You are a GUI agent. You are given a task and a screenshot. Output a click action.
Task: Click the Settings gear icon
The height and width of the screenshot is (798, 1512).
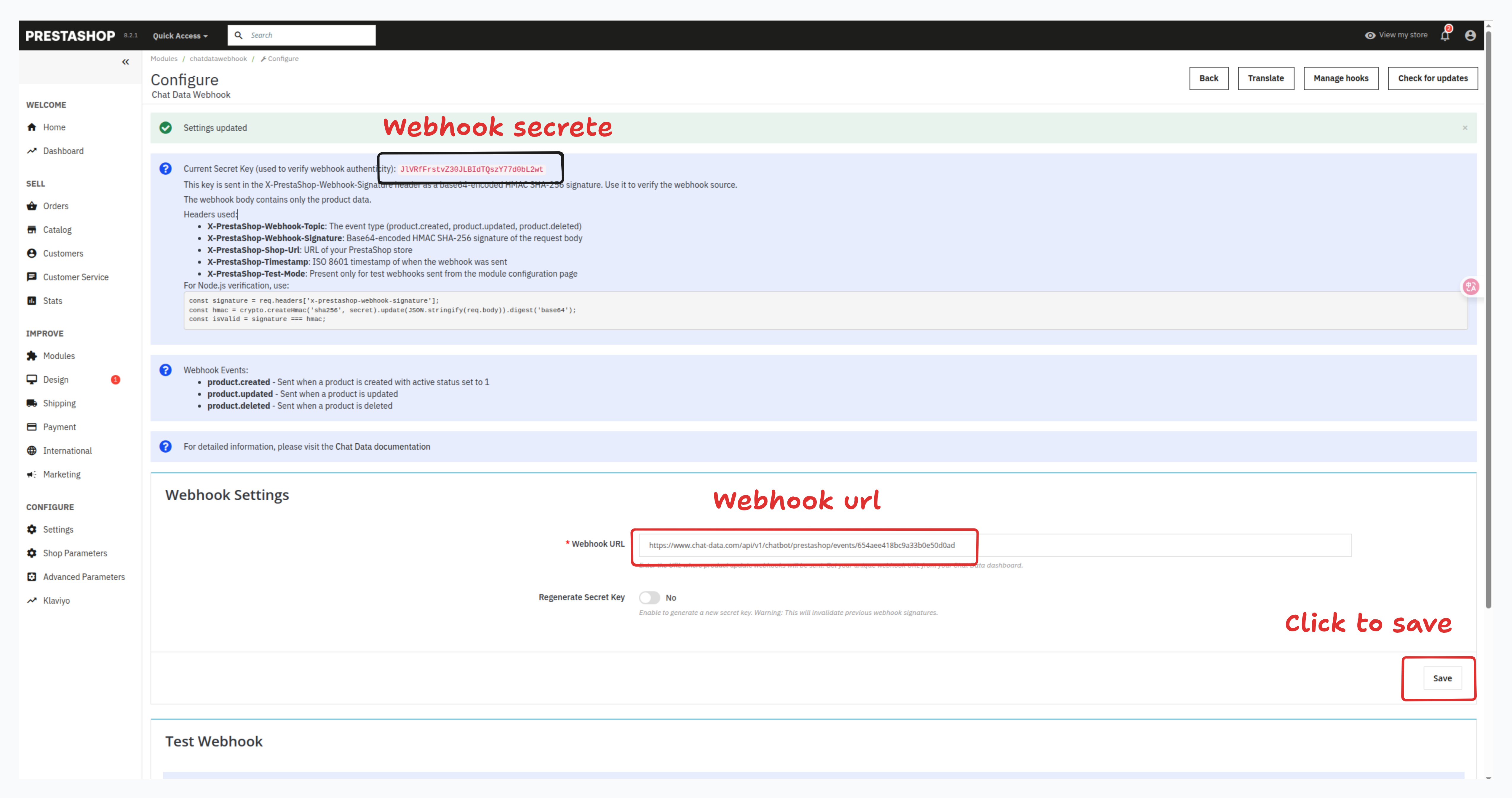point(32,529)
